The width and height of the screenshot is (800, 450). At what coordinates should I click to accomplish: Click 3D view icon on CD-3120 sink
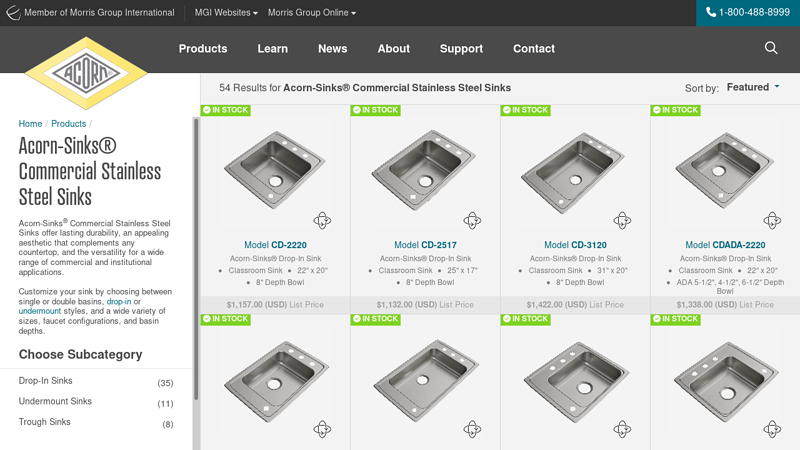coord(622,220)
